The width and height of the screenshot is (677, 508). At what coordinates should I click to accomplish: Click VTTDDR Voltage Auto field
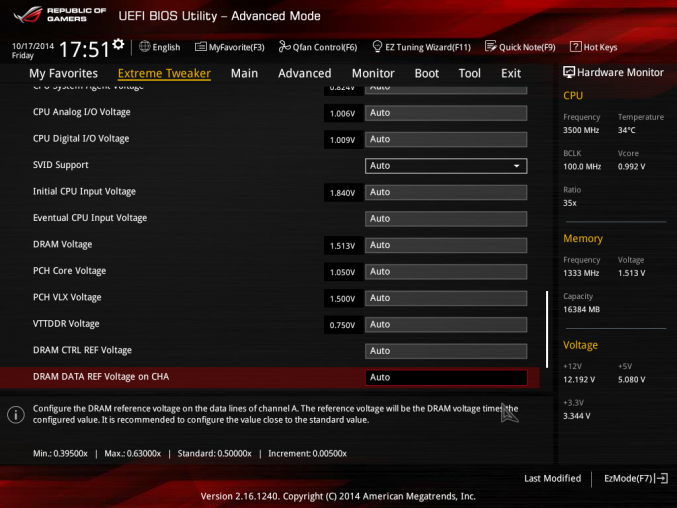click(x=446, y=325)
